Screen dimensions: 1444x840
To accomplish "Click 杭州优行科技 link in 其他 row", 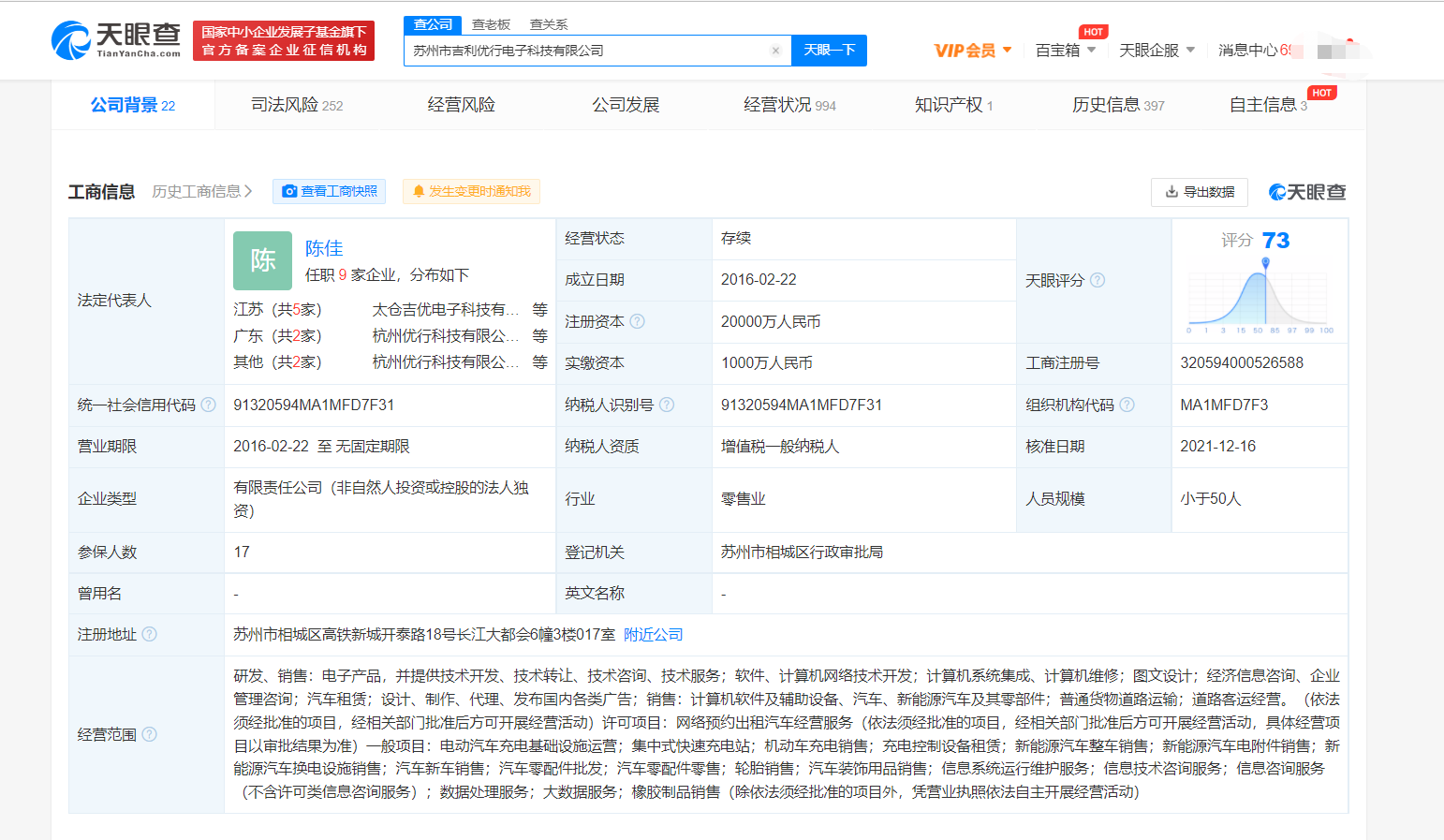I will coord(446,362).
